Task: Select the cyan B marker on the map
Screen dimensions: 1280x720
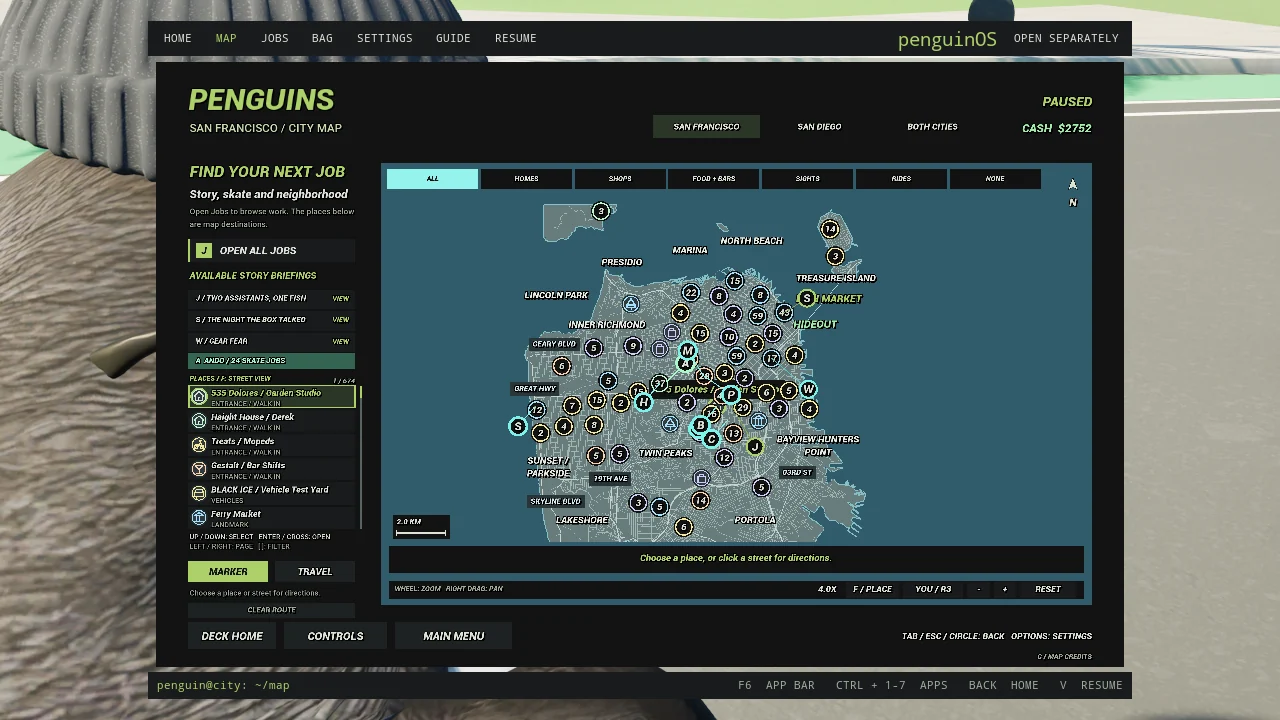Action: pos(700,426)
